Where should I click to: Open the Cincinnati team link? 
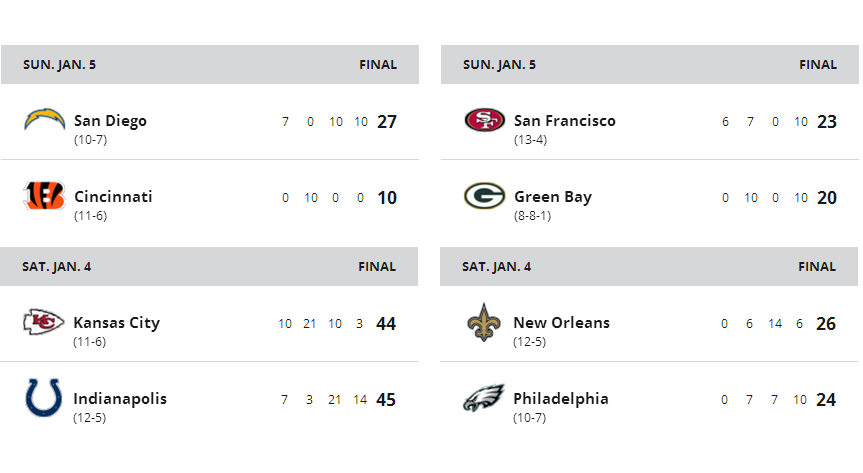[113, 197]
